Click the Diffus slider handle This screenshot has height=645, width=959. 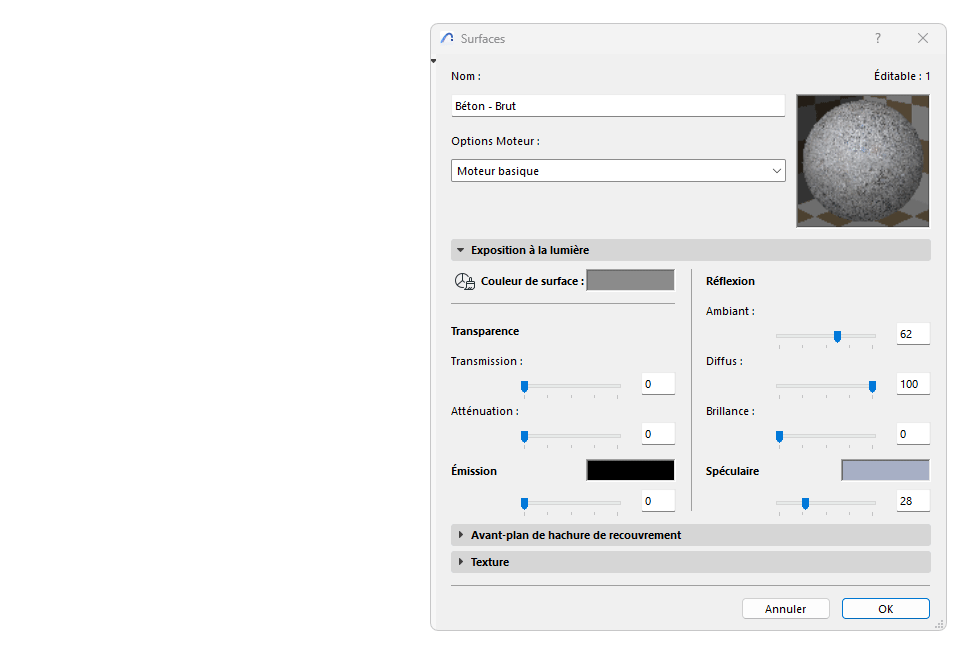(871, 386)
